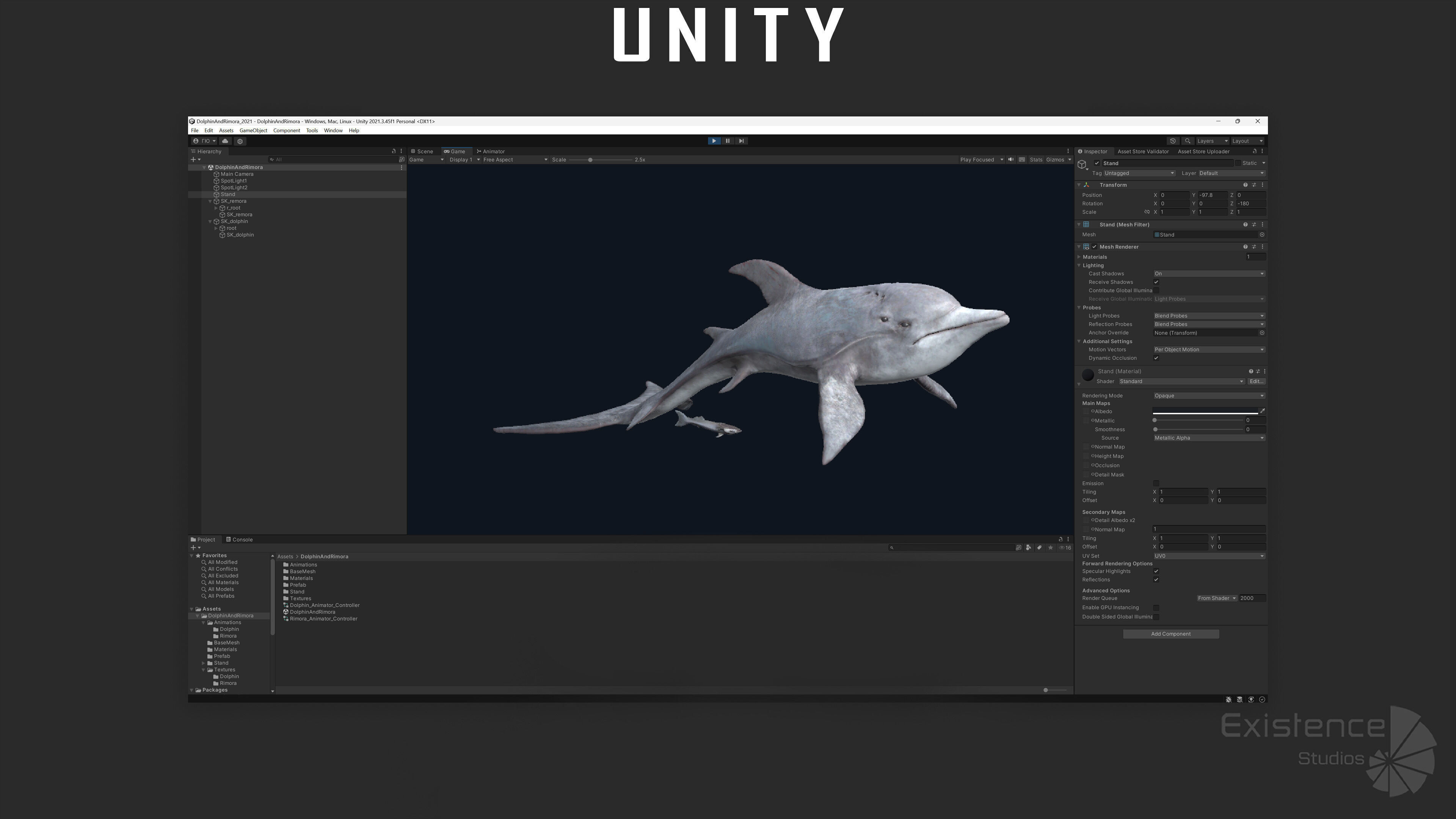Toggle Specular Highlights checkbox
1456x819 pixels.
[x=1156, y=571]
